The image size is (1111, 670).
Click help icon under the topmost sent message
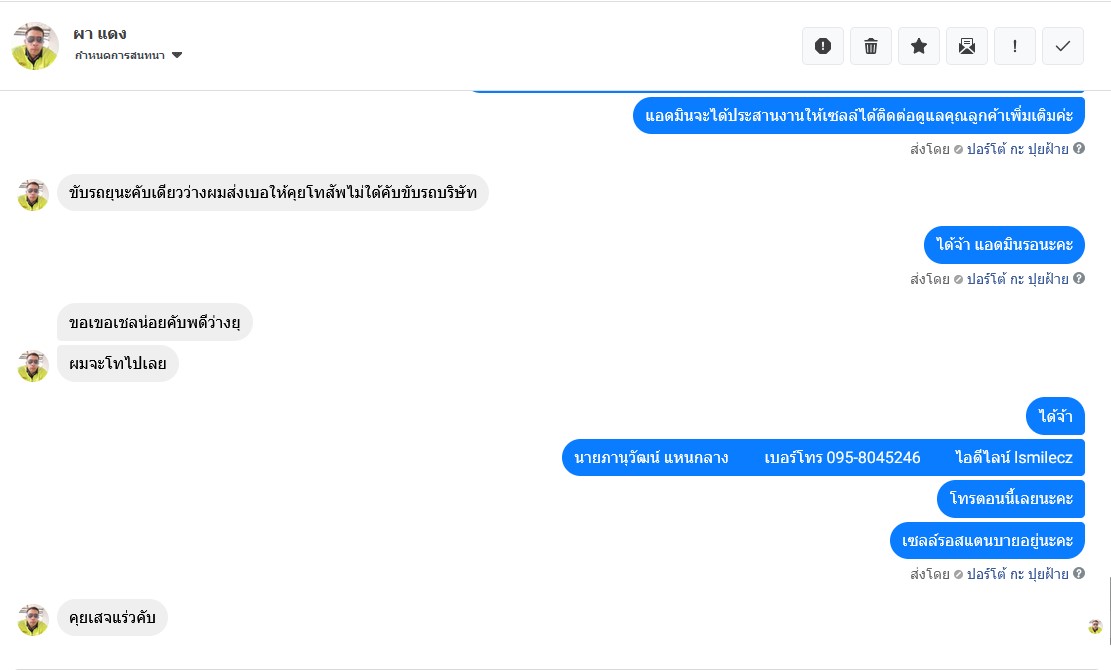pos(1079,149)
